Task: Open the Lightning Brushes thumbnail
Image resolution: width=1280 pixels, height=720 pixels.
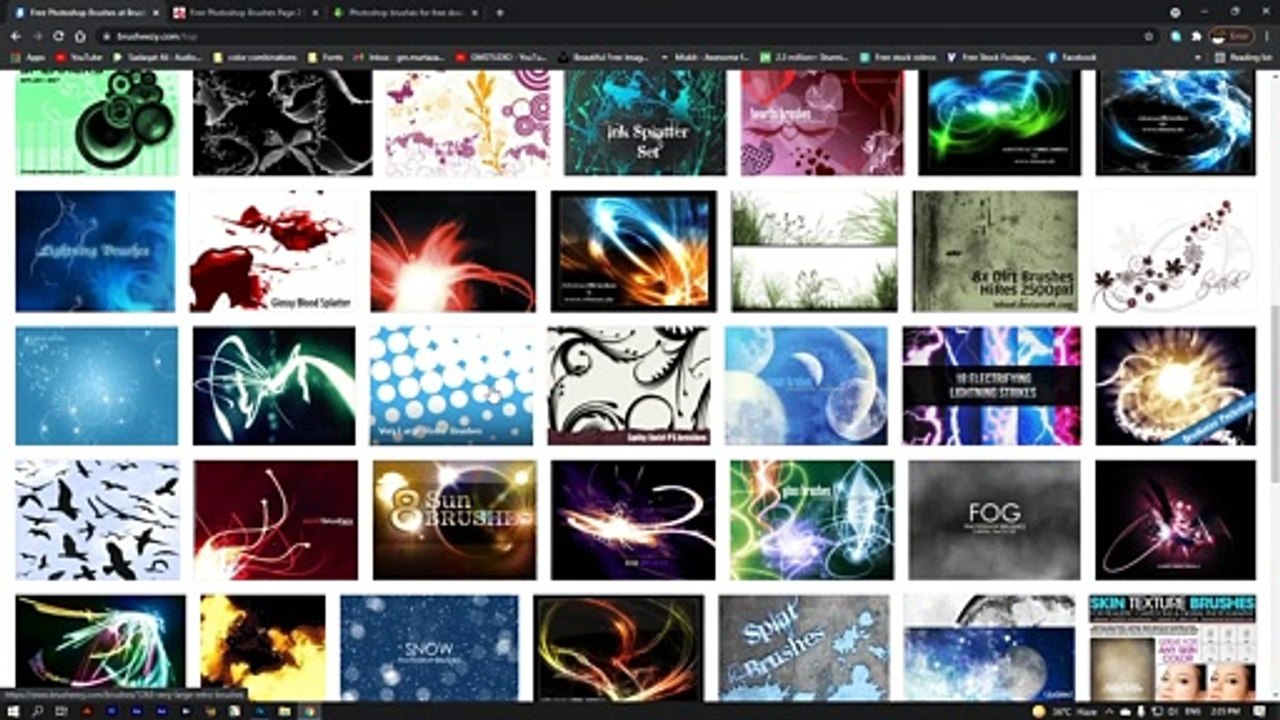Action: (x=95, y=251)
